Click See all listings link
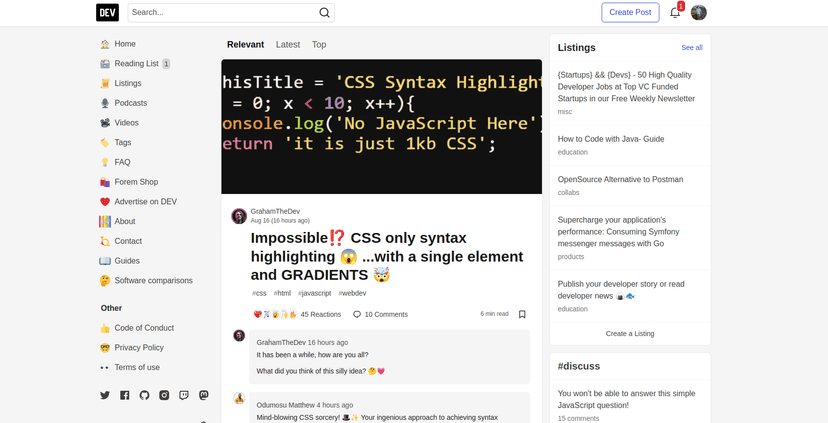This screenshot has width=828, height=423. pyautogui.click(x=692, y=48)
